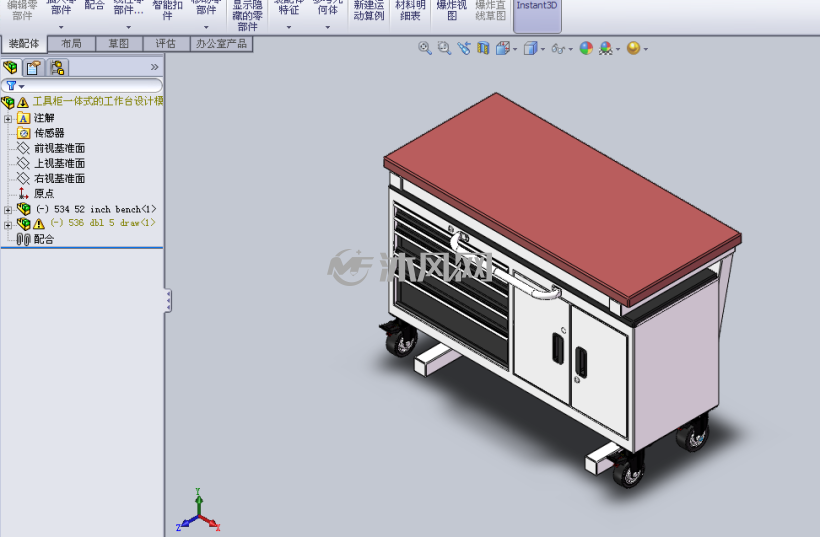The height and width of the screenshot is (537, 820).
Task: Click Hide/Show Items glasses icon
Action: (558, 49)
